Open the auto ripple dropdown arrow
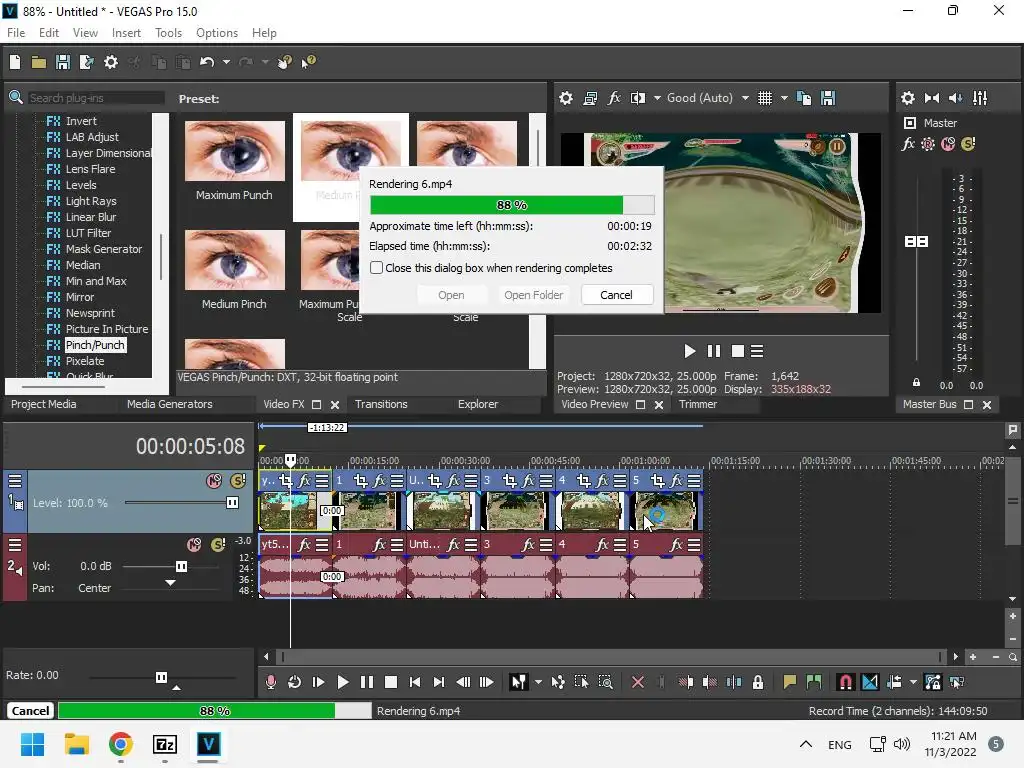1024x768 pixels. 913,682
